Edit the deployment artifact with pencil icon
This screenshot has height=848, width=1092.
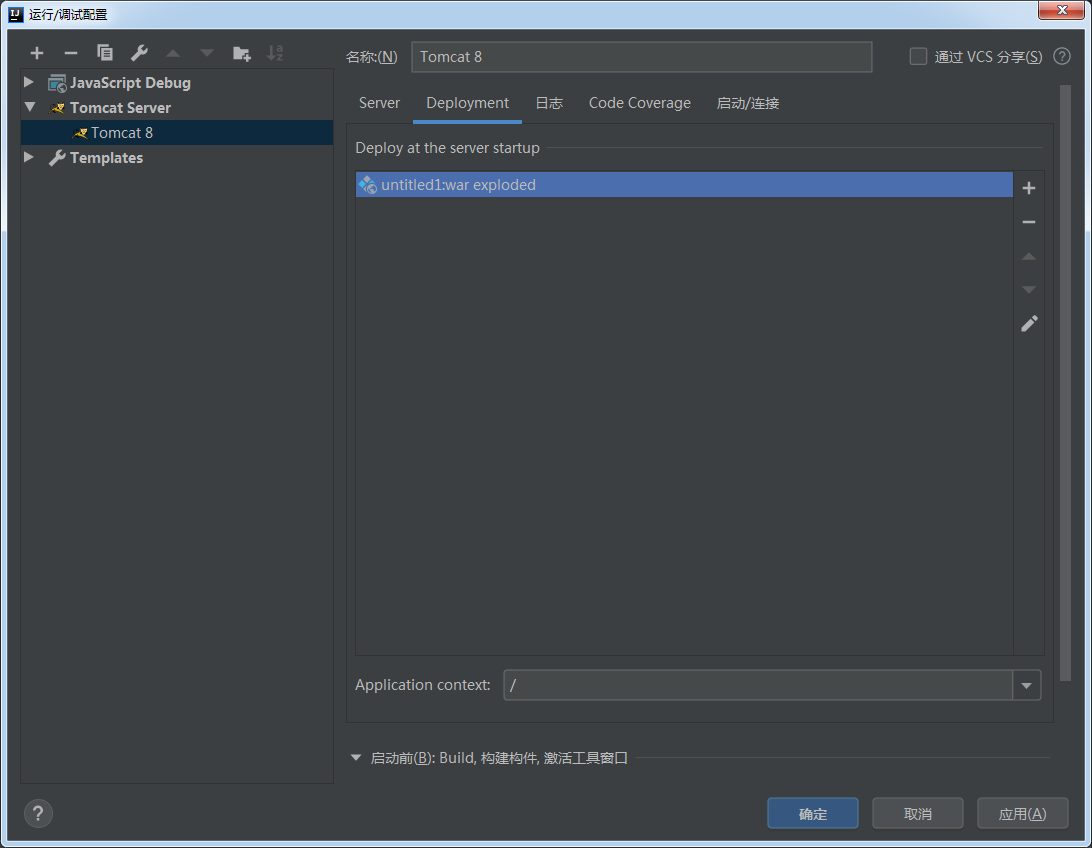[1029, 323]
